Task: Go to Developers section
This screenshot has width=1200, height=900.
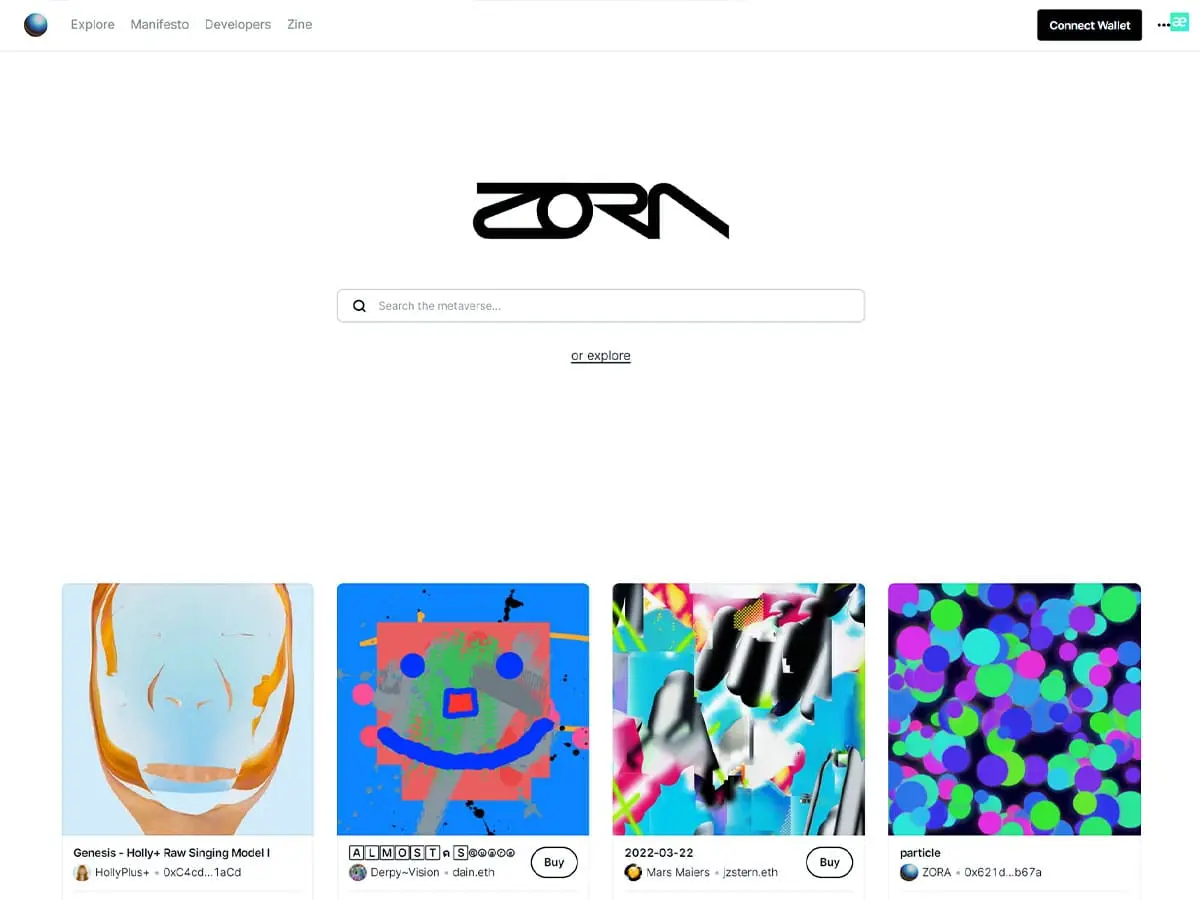Action: click(x=238, y=25)
